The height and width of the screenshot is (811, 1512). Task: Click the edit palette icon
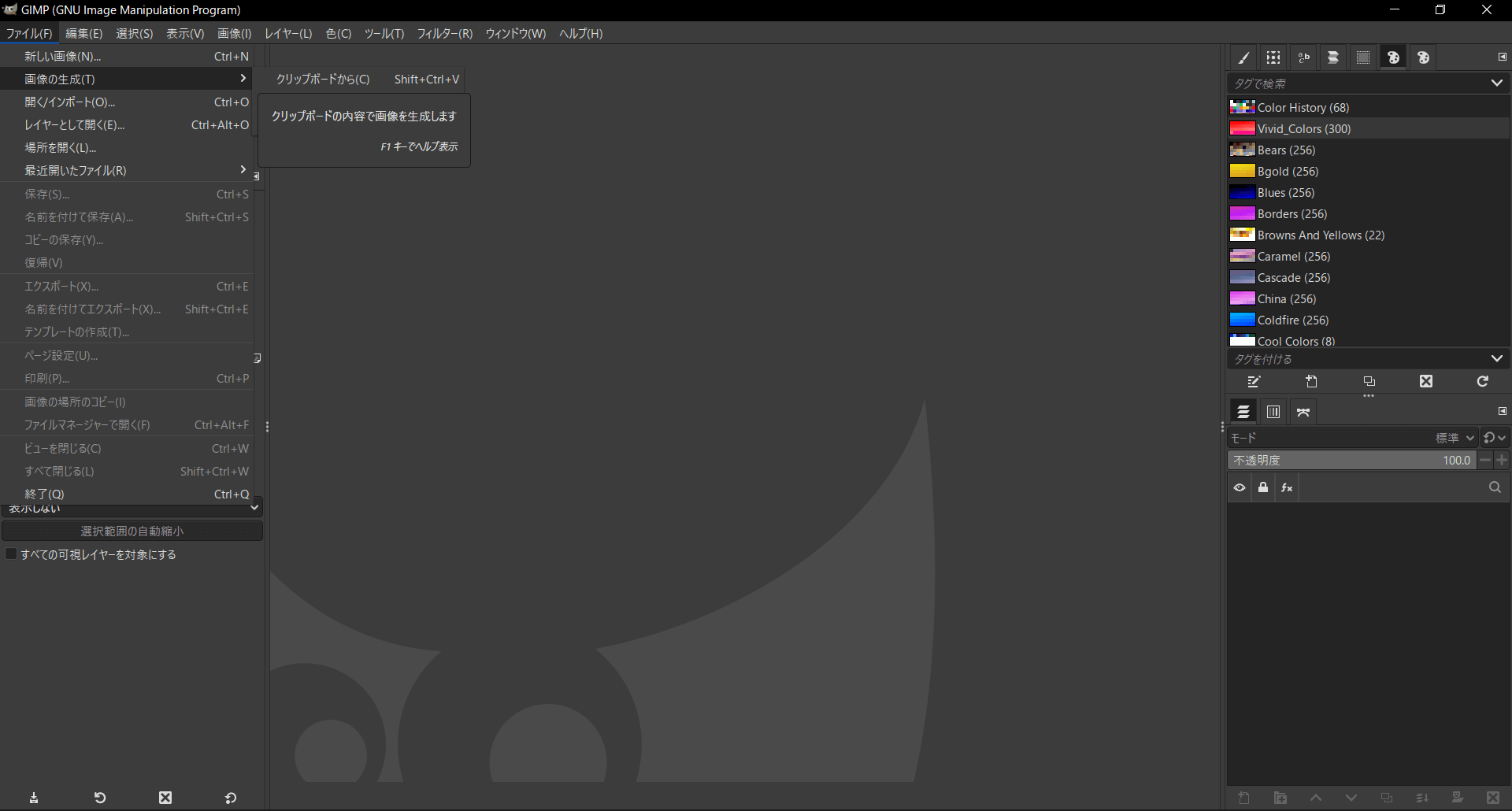click(1254, 382)
